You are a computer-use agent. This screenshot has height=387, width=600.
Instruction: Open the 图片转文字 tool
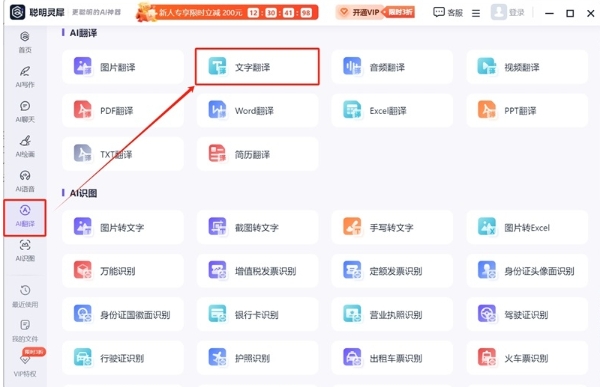tap(123, 227)
